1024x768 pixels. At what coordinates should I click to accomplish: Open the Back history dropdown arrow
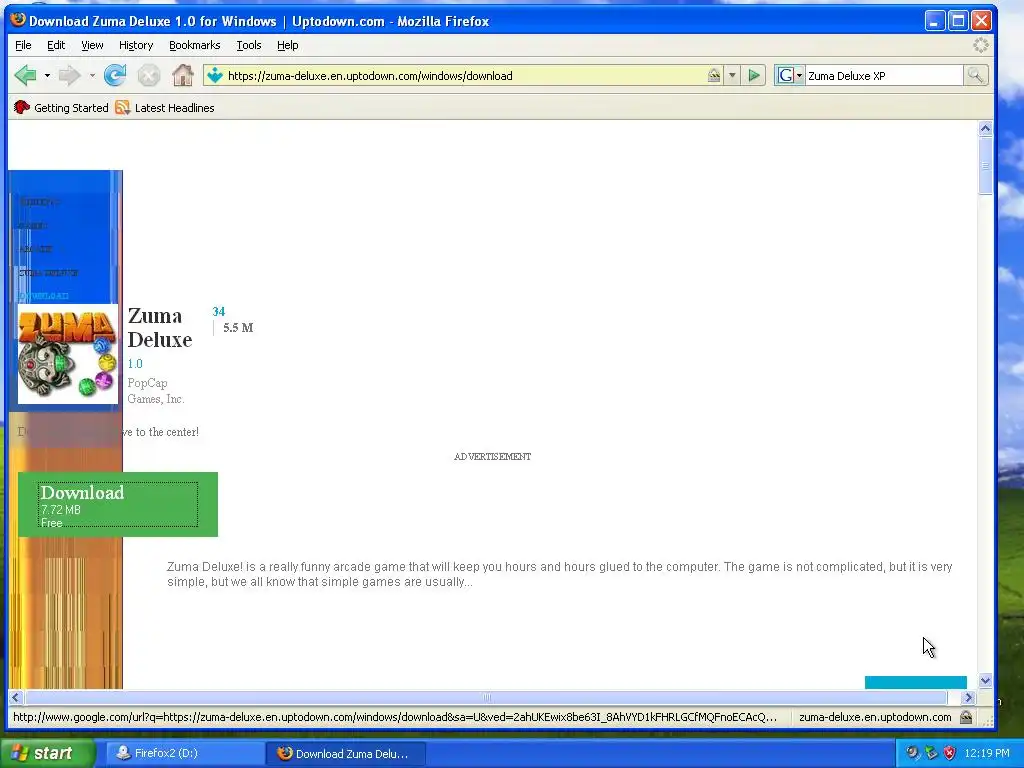[47, 76]
